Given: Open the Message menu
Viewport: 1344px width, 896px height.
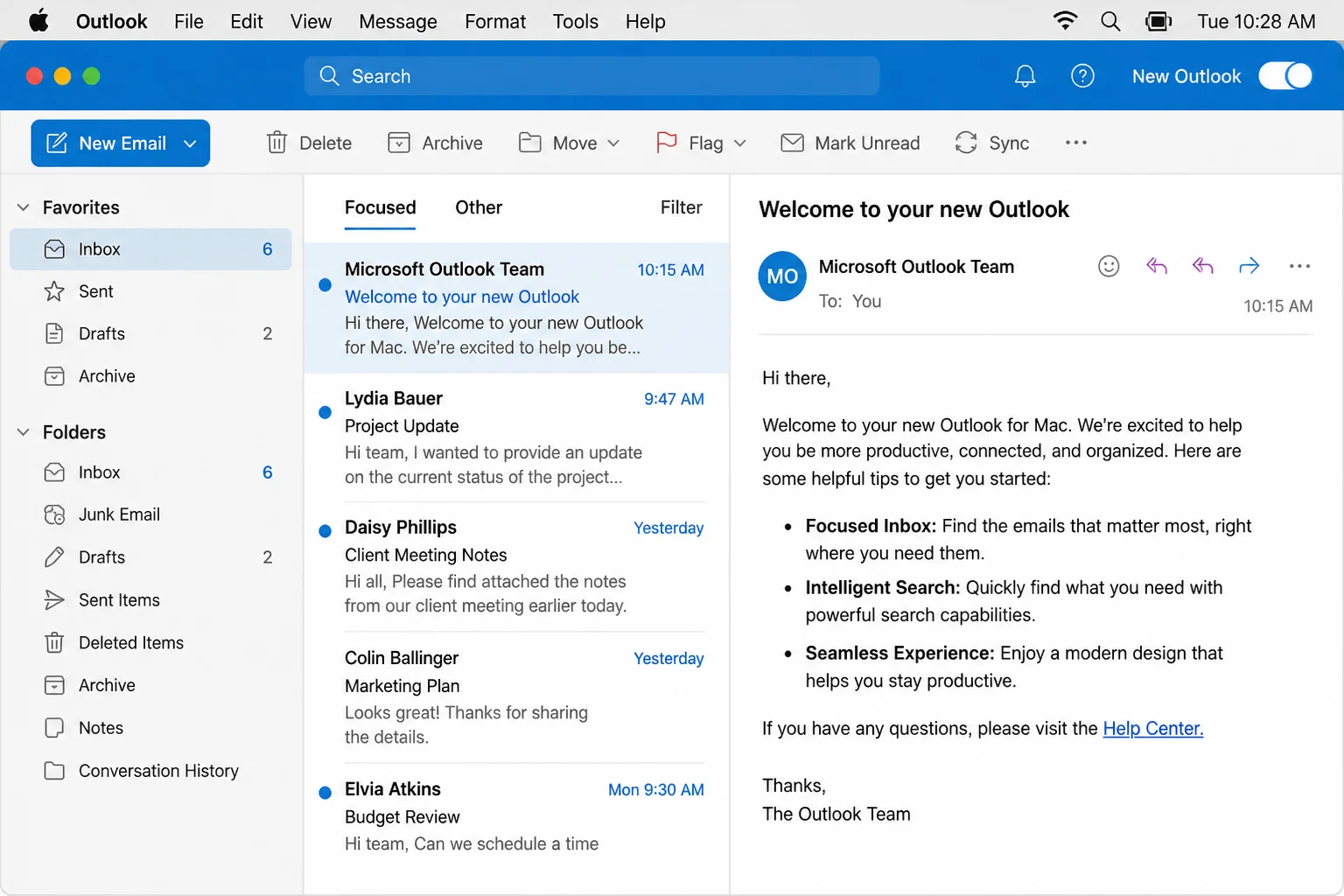Looking at the screenshot, I should pyautogui.click(x=398, y=21).
